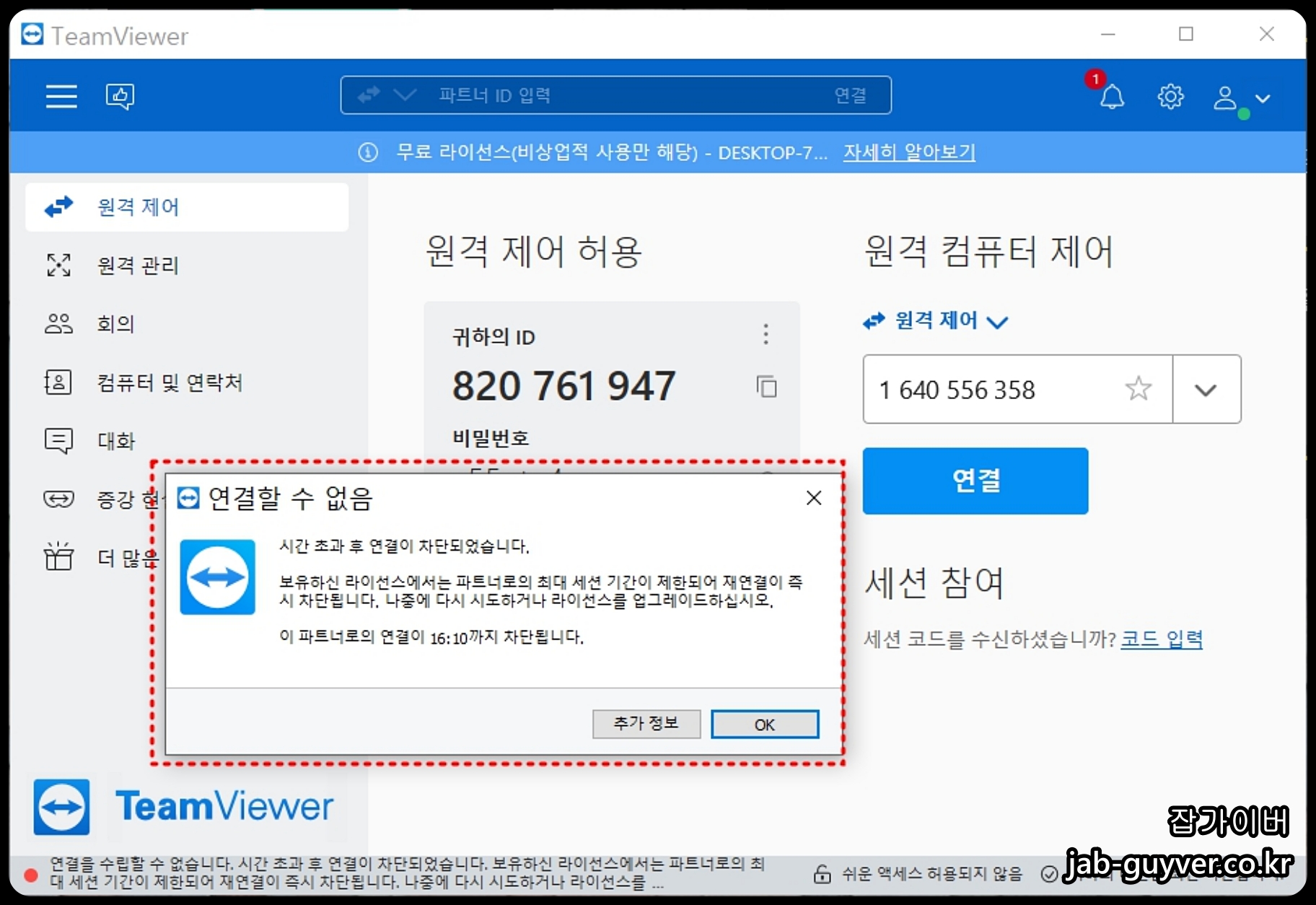This screenshot has width=1316, height=905.
Task: Copy your ID with the copy icon
Action: click(766, 387)
